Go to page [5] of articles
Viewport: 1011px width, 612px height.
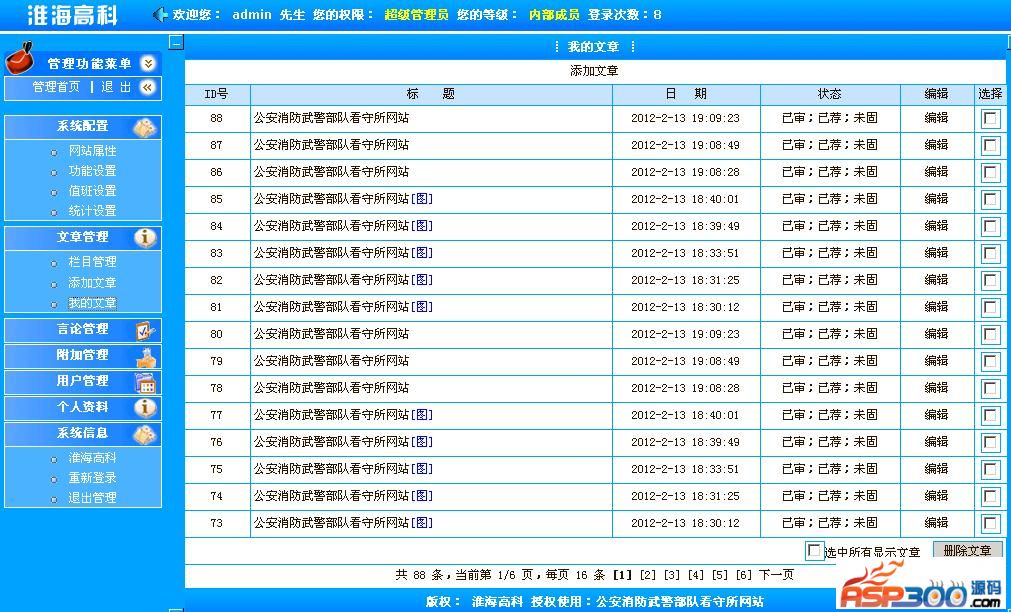coord(720,575)
